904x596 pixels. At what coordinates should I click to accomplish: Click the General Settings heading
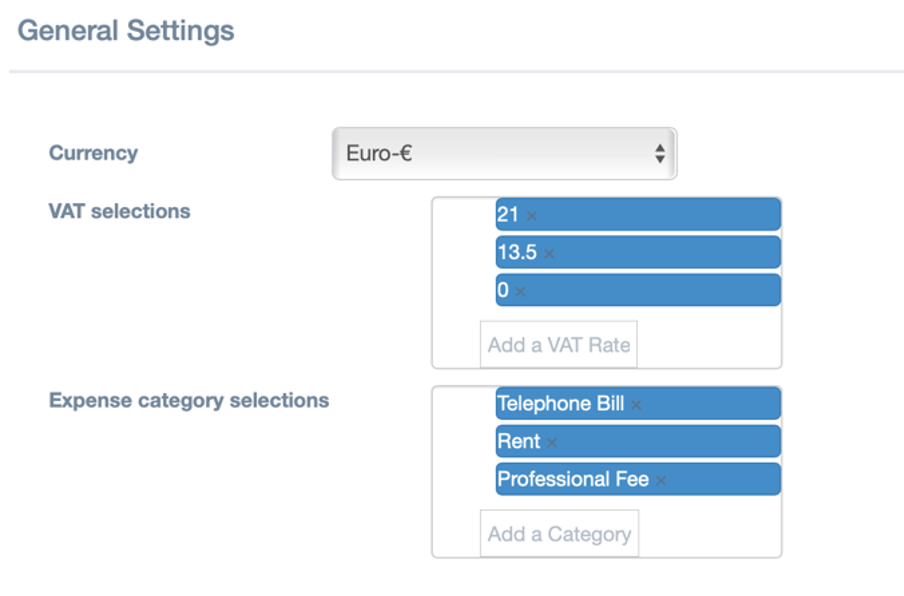coord(126,31)
